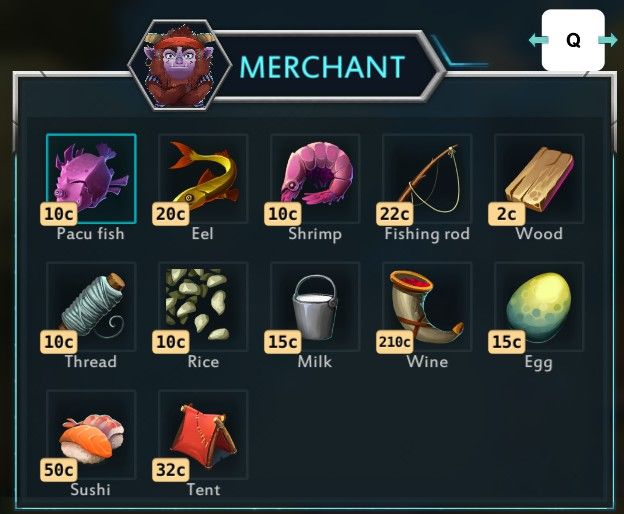Click the 50c price tag on Sushi
Screen dimensions: 624x514
[58, 470]
